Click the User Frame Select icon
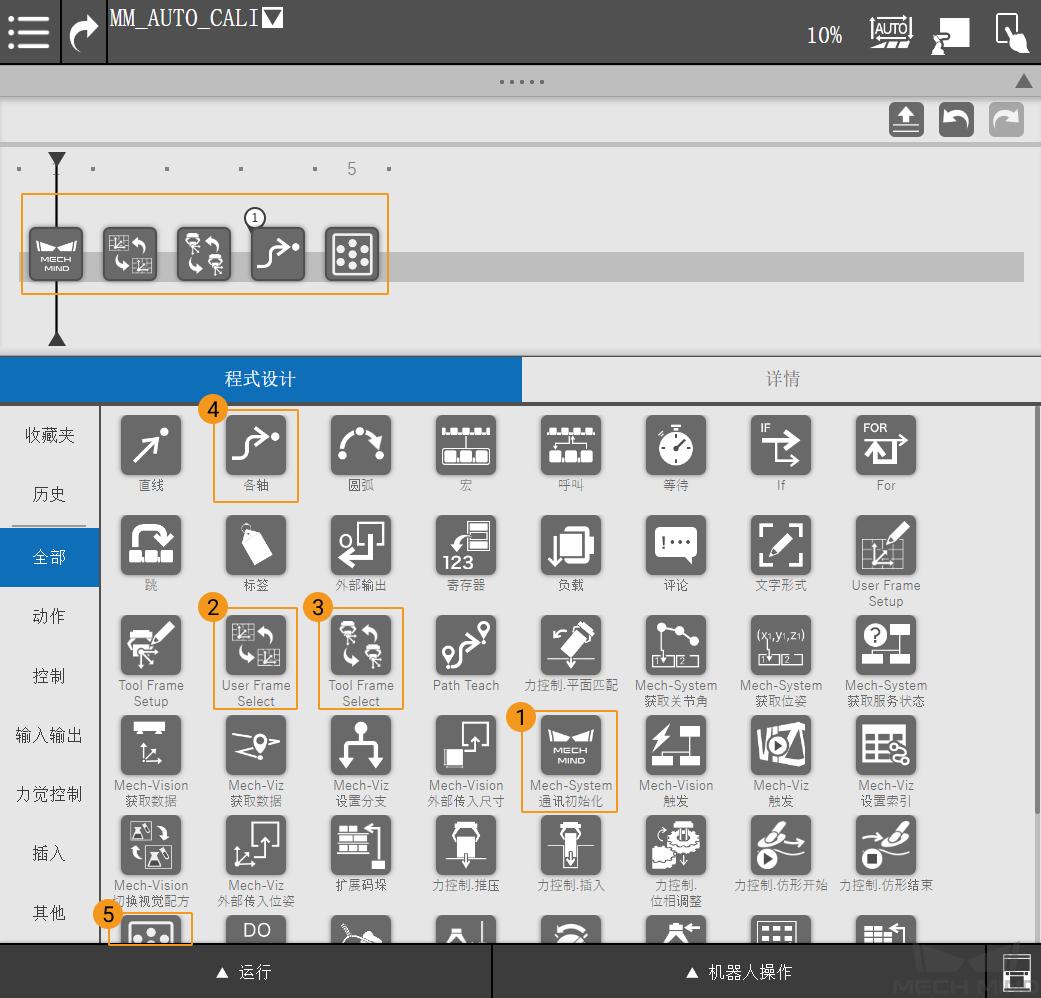The height and width of the screenshot is (998, 1041). point(256,645)
